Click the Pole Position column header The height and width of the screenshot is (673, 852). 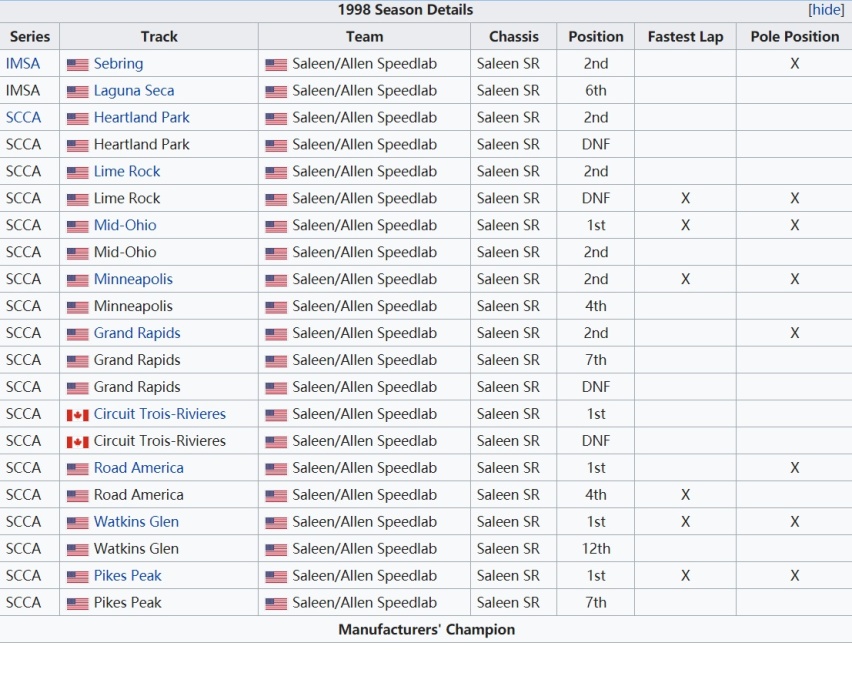(x=794, y=36)
